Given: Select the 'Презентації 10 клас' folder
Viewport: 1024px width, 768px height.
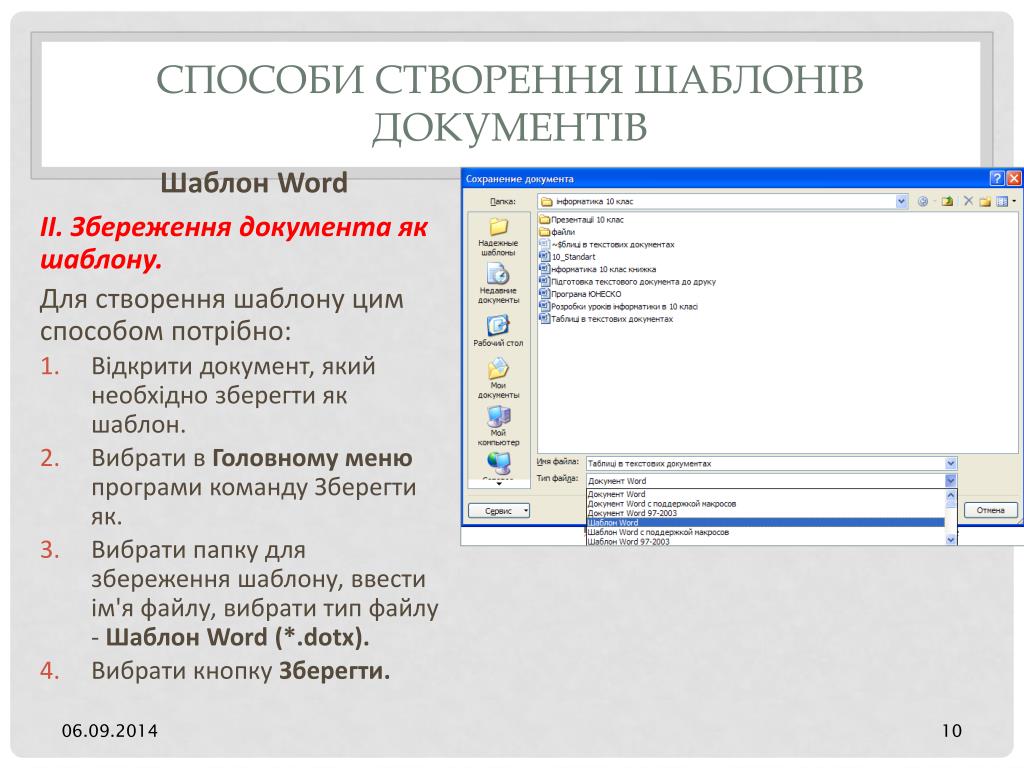Looking at the screenshot, I should (581, 219).
